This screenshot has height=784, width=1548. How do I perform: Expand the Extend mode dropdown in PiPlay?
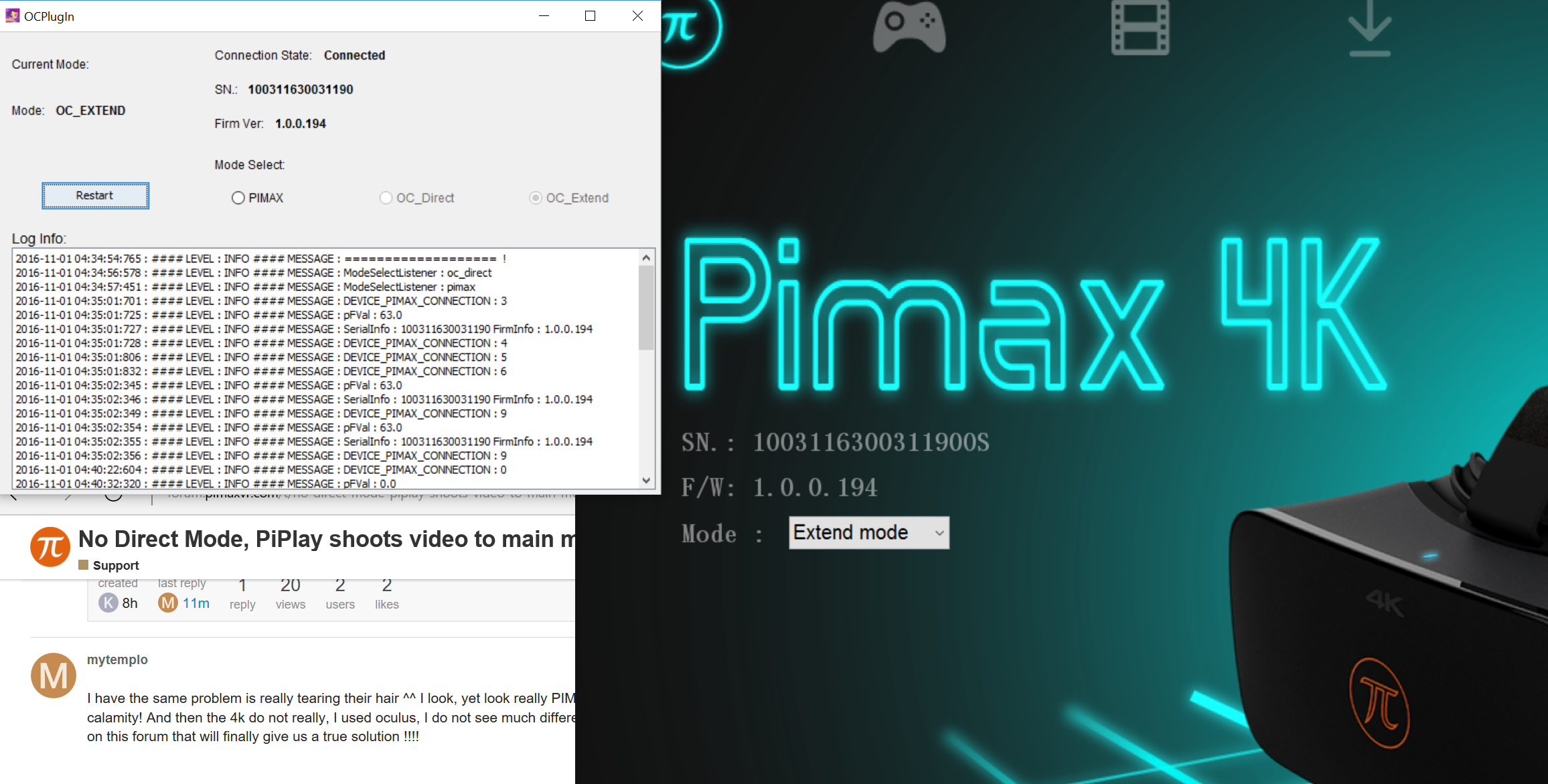tap(869, 533)
